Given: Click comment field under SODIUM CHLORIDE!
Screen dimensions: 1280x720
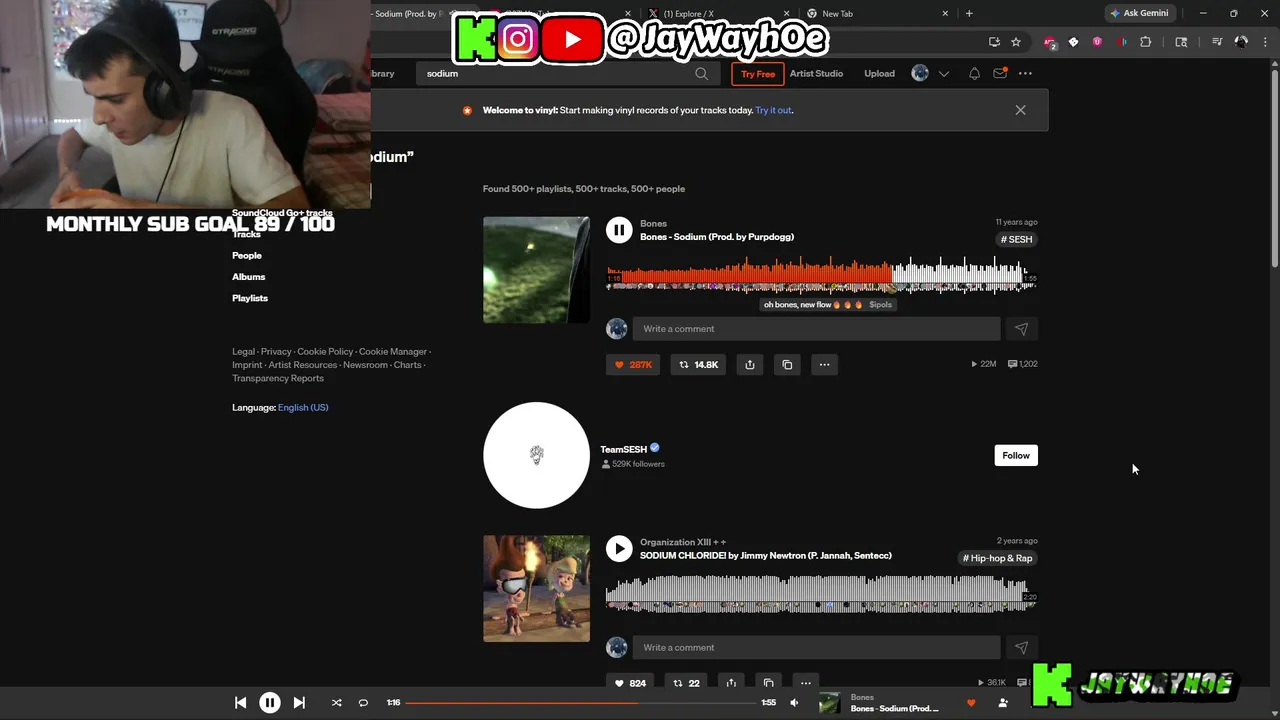Looking at the screenshot, I should coord(816,648).
